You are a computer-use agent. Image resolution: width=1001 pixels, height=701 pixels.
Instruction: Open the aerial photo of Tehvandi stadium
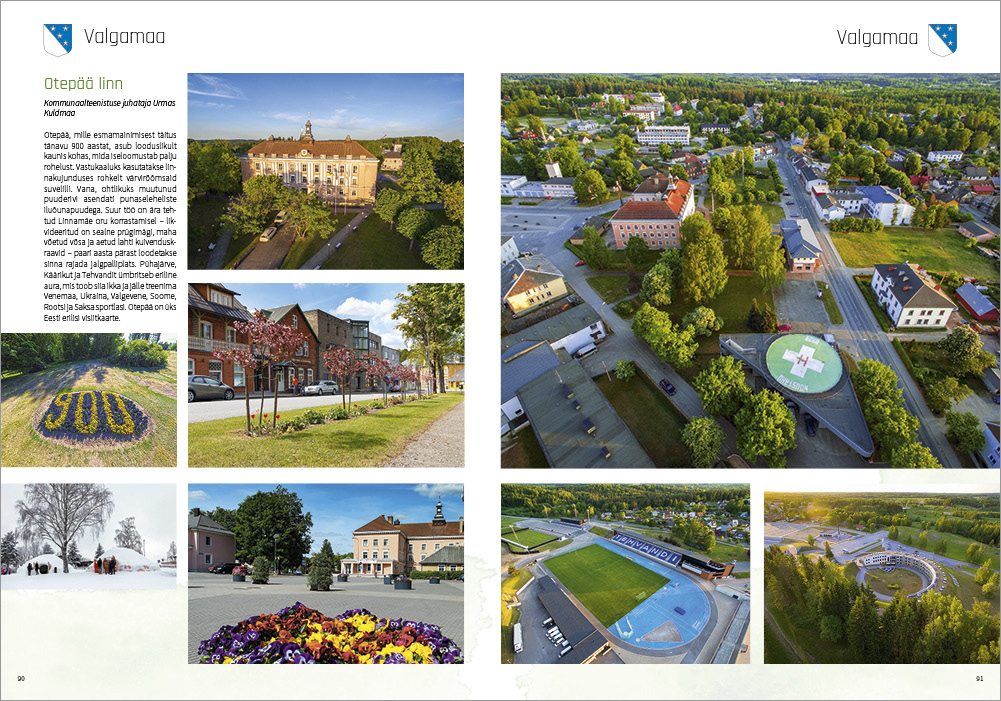pos(626,573)
